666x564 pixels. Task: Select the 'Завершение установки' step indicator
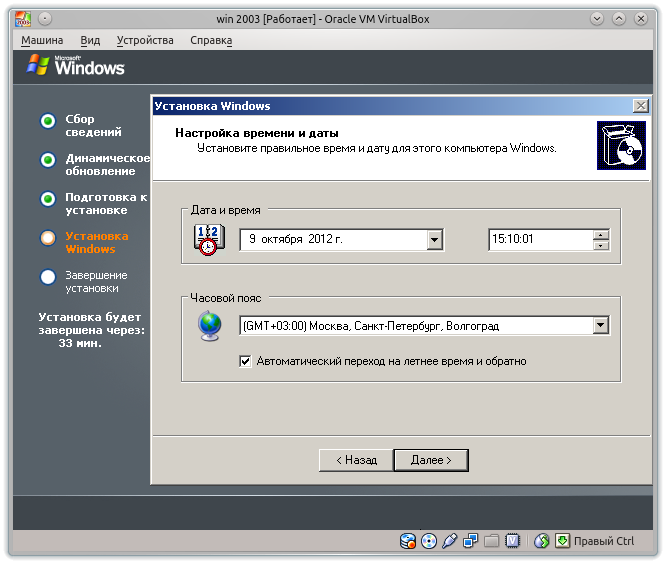tap(48, 277)
